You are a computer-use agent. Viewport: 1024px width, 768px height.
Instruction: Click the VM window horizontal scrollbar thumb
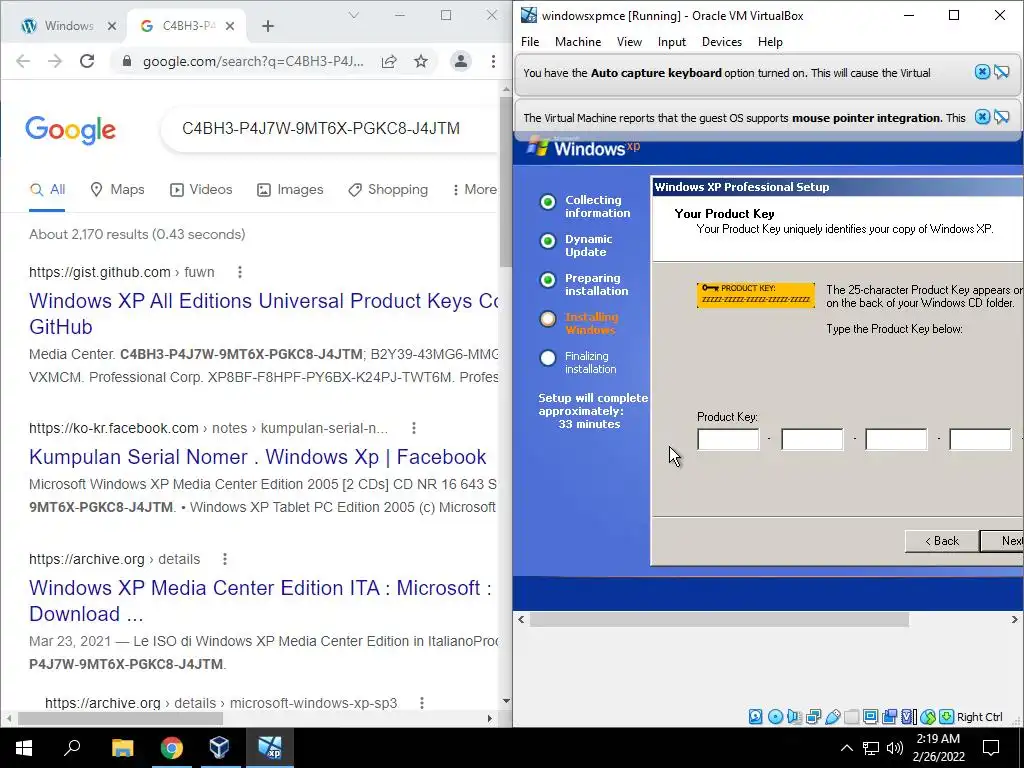coord(718,619)
